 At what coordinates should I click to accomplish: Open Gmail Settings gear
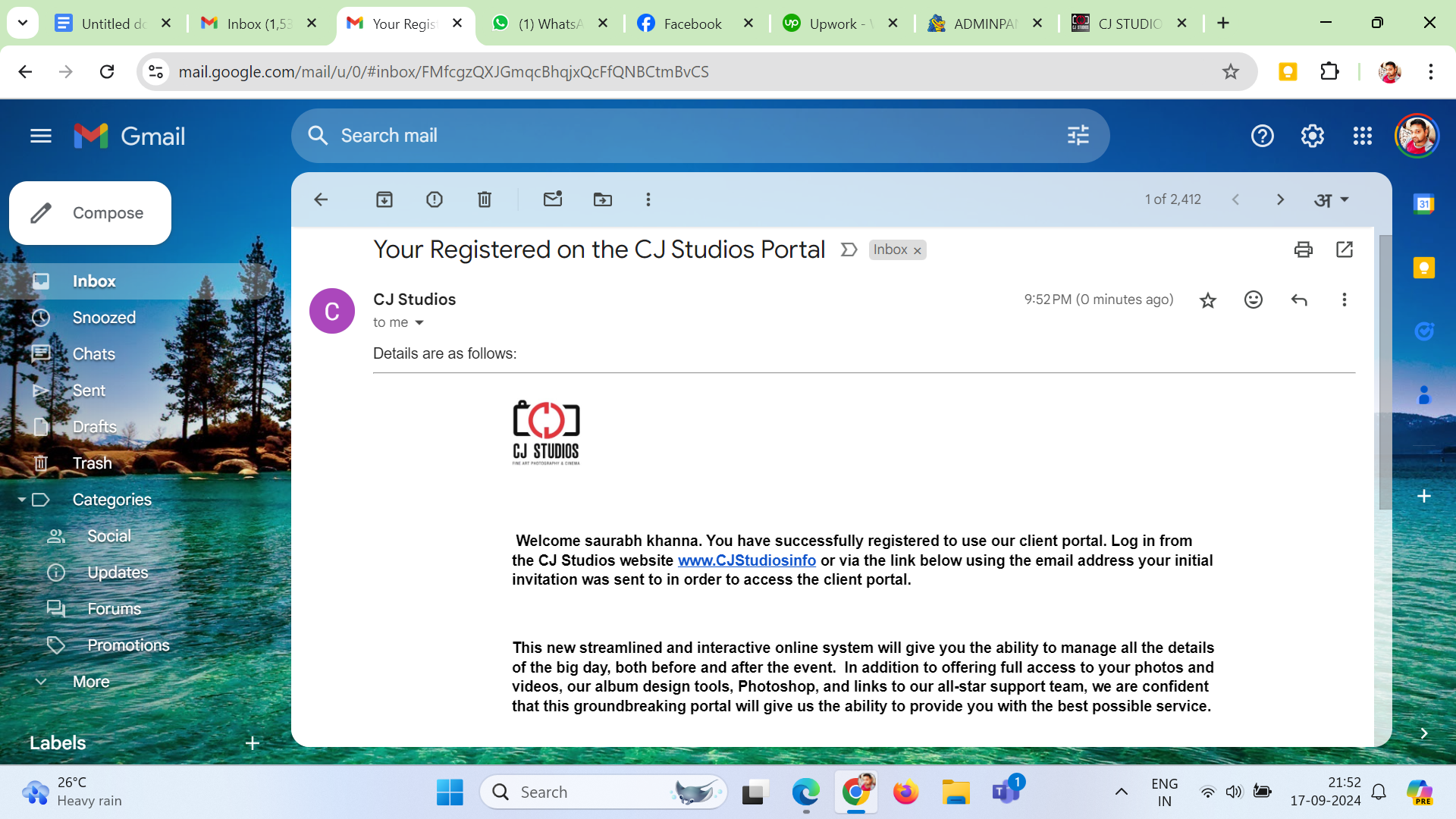click(1313, 136)
